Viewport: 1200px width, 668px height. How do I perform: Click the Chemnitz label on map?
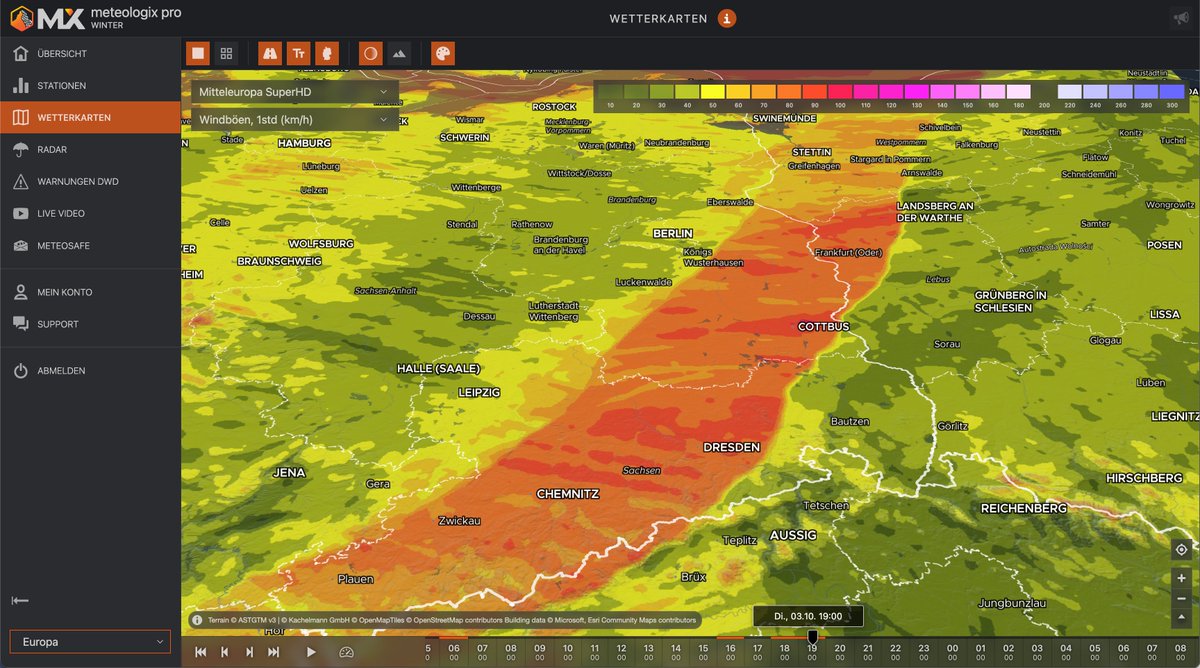pos(567,494)
